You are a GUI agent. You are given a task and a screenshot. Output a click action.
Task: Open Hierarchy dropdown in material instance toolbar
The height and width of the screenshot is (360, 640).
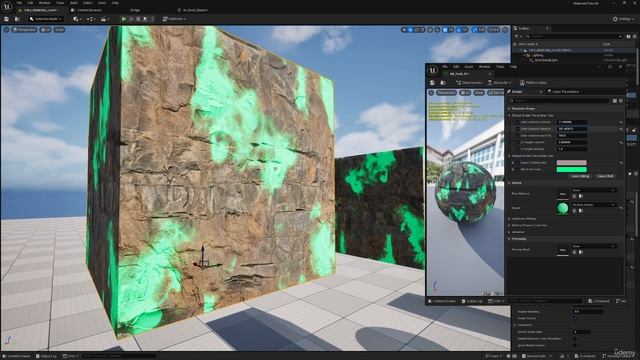[x=499, y=83]
